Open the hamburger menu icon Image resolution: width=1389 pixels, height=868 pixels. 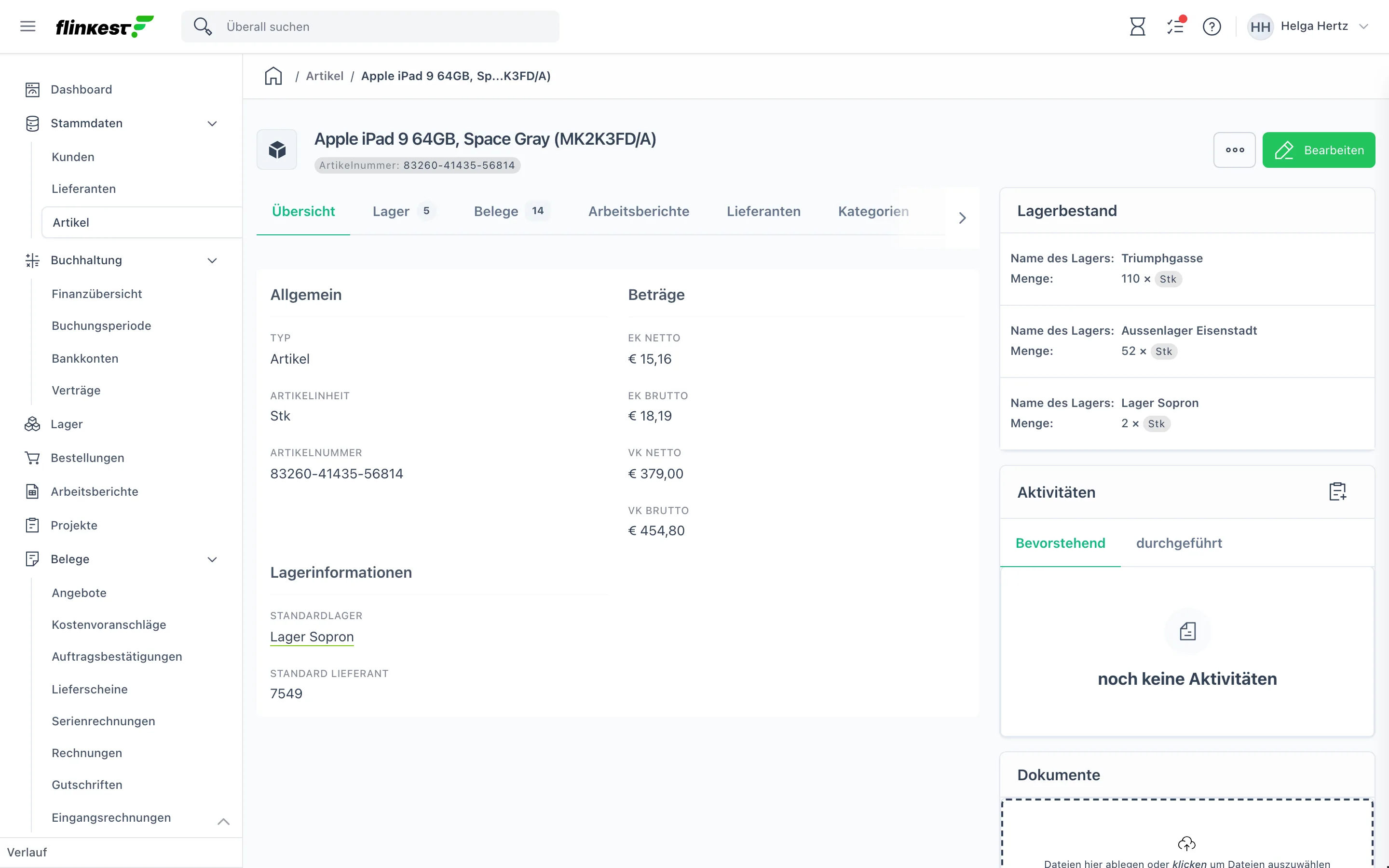coord(27,27)
